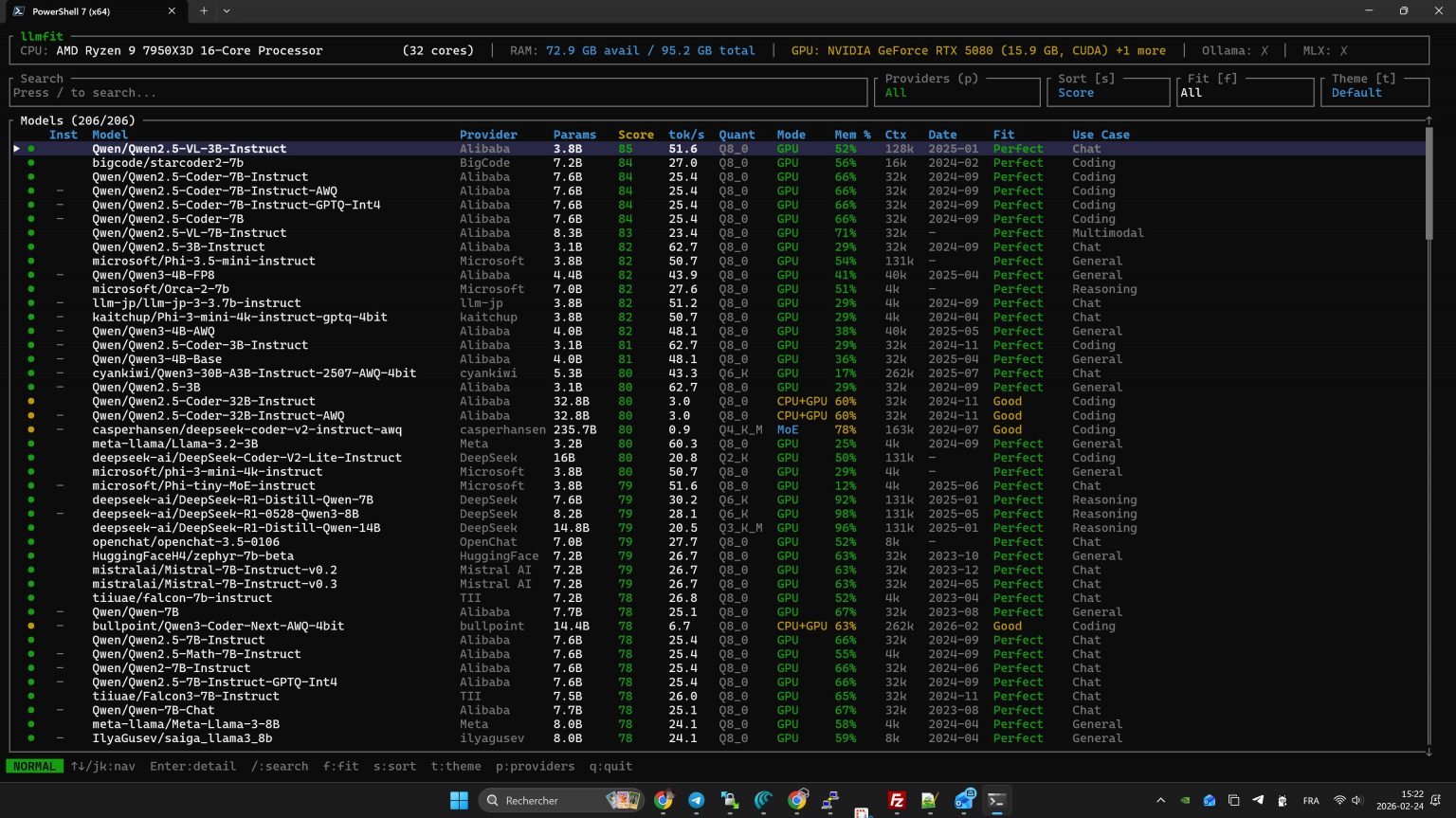Viewport: 1456px width, 818px height.
Task: Click yellow status dot for Qwen2.5-Coder-32B-Instruct
Action: [31, 402]
